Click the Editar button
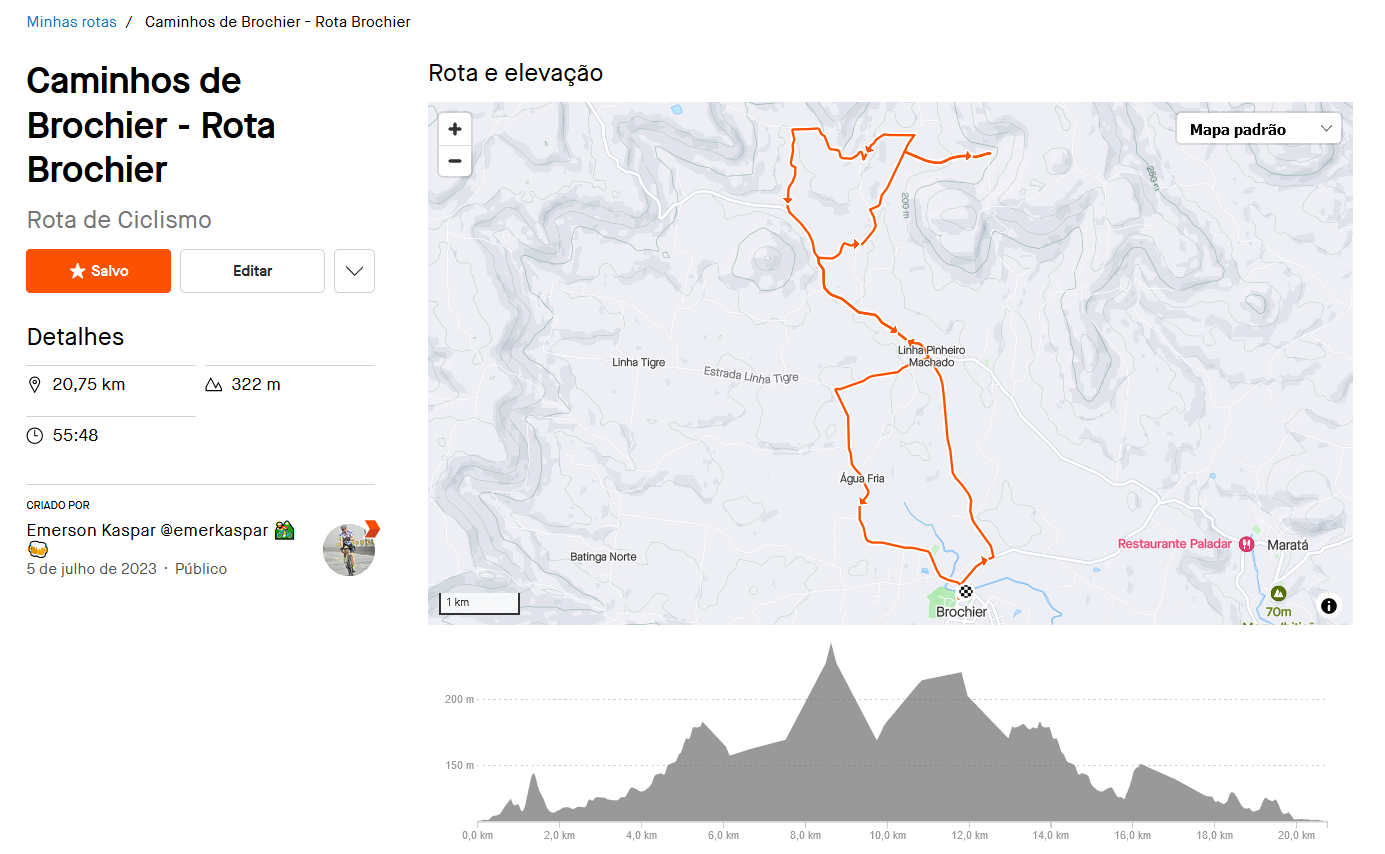 (252, 271)
